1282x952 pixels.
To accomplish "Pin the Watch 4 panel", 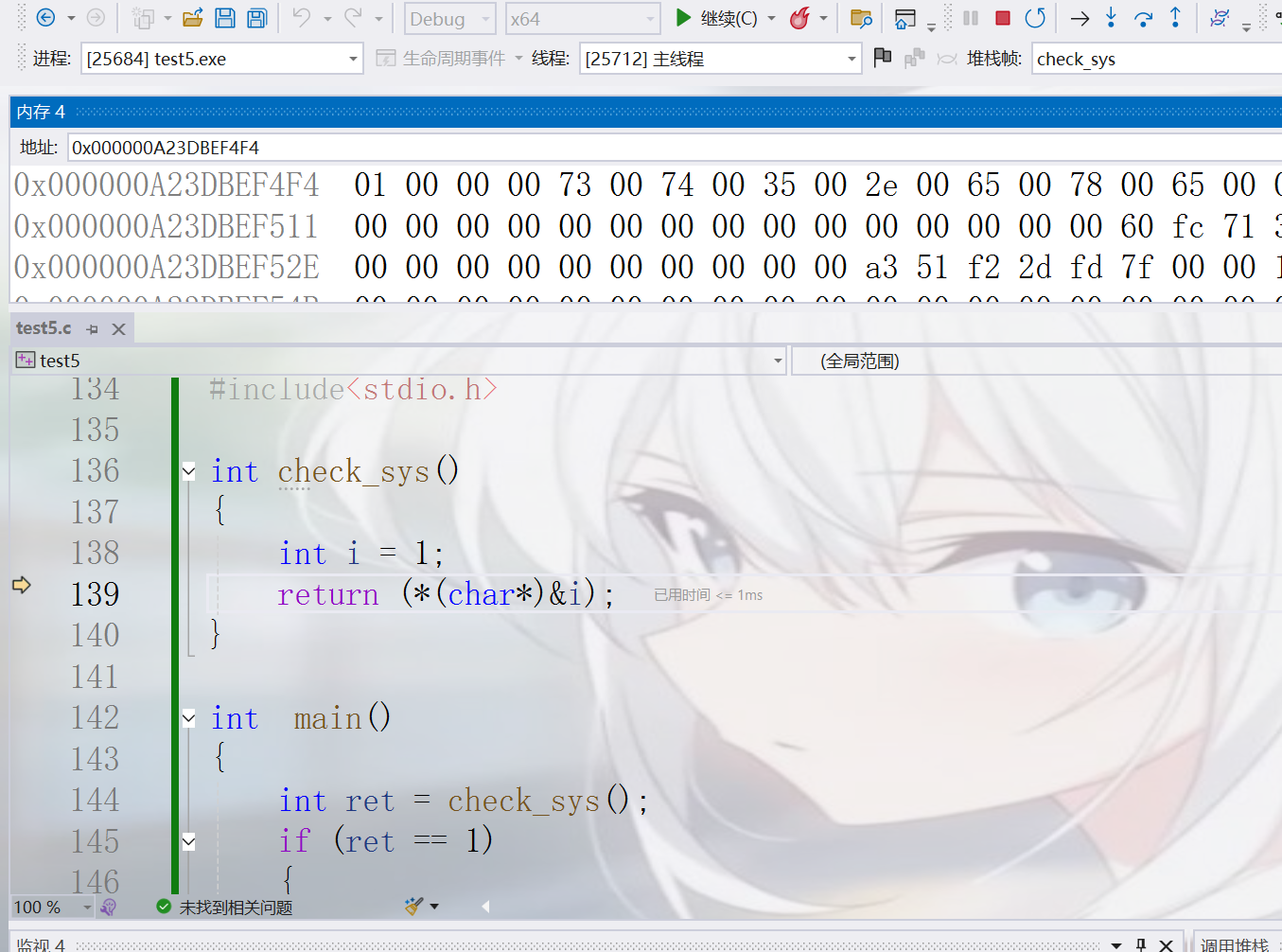I will coord(1141,944).
